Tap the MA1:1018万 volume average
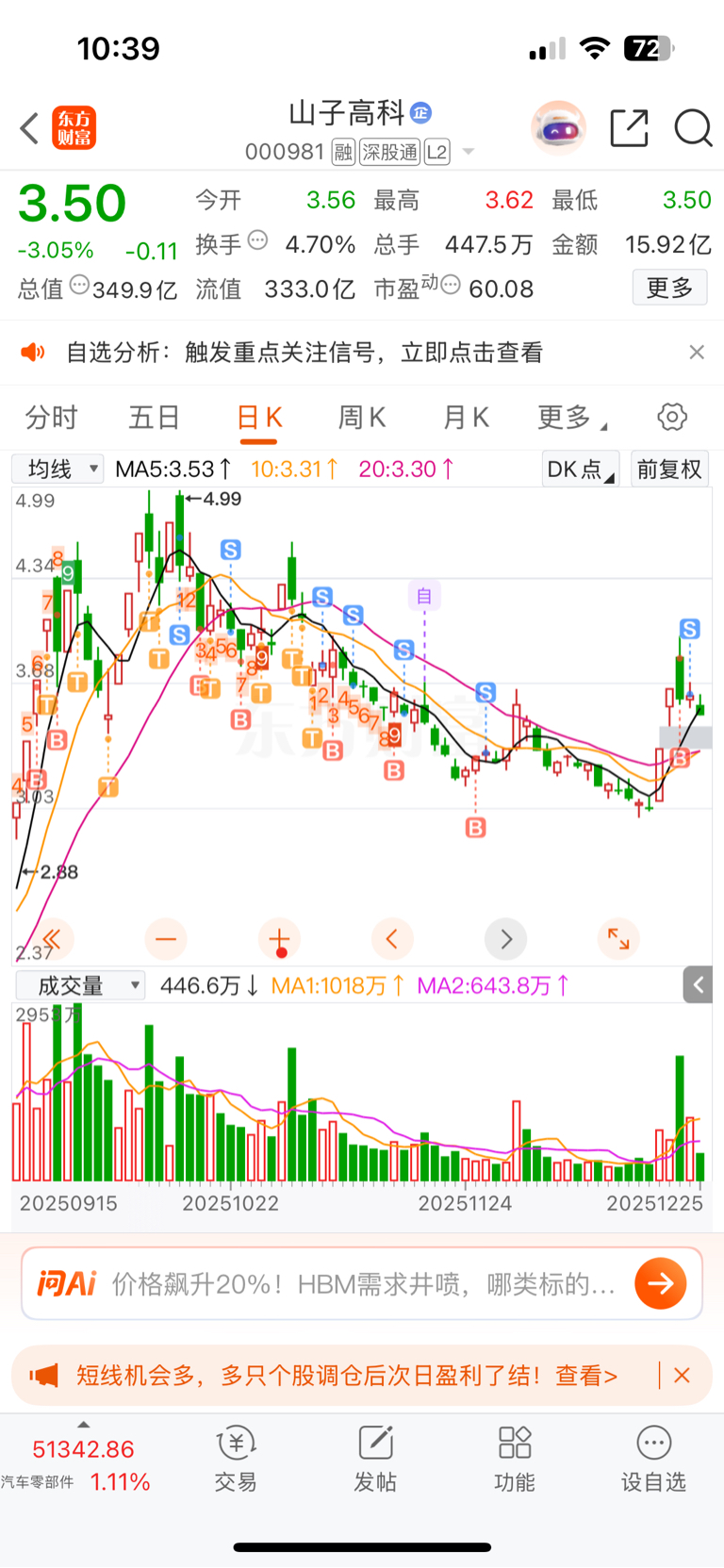The height and width of the screenshot is (1568, 724). [x=337, y=986]
